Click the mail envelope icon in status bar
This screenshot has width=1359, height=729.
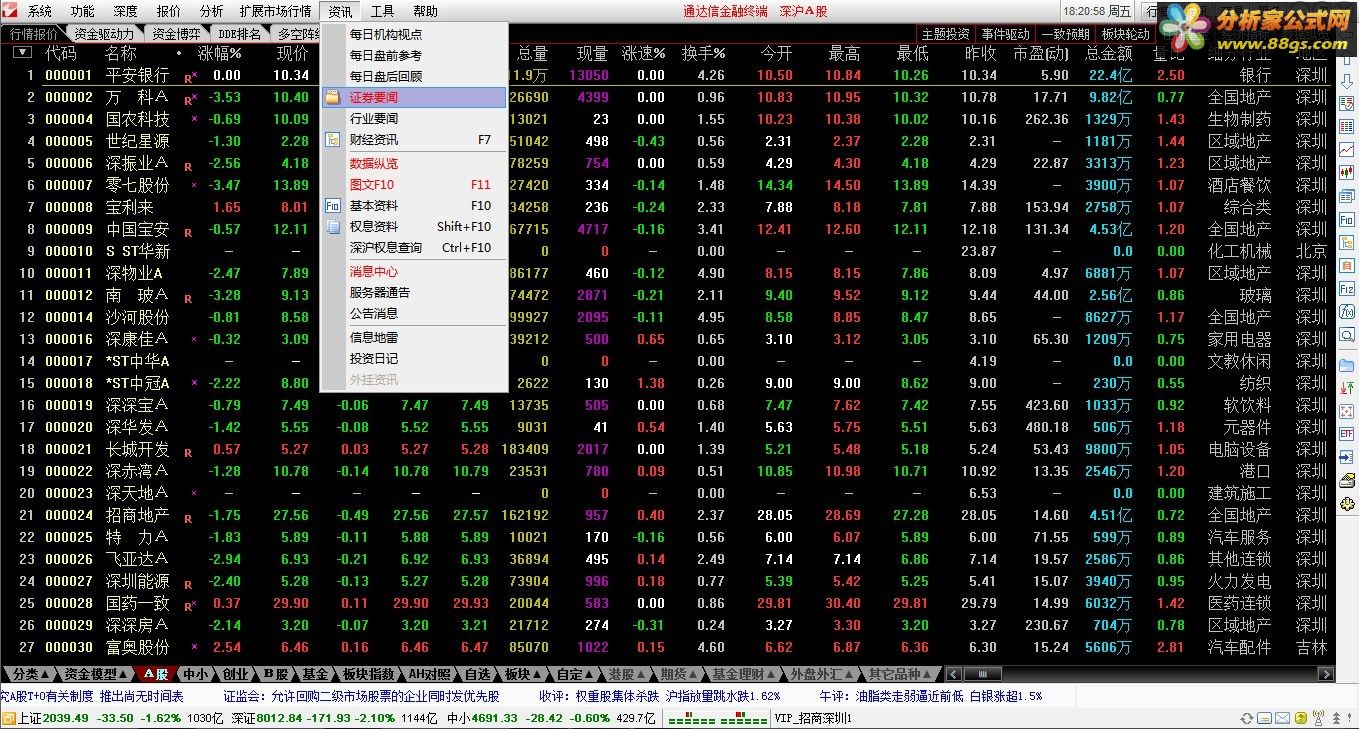[1284, 718]
